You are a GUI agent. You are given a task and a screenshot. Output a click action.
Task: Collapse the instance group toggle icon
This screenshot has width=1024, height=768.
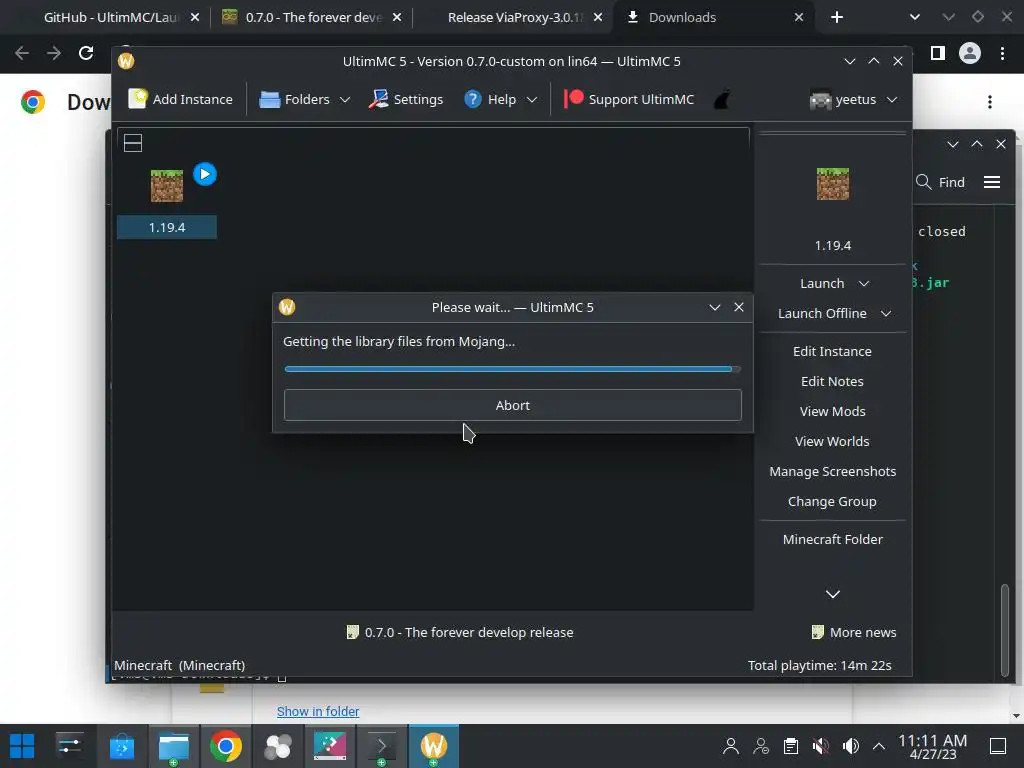click(133, 143)
